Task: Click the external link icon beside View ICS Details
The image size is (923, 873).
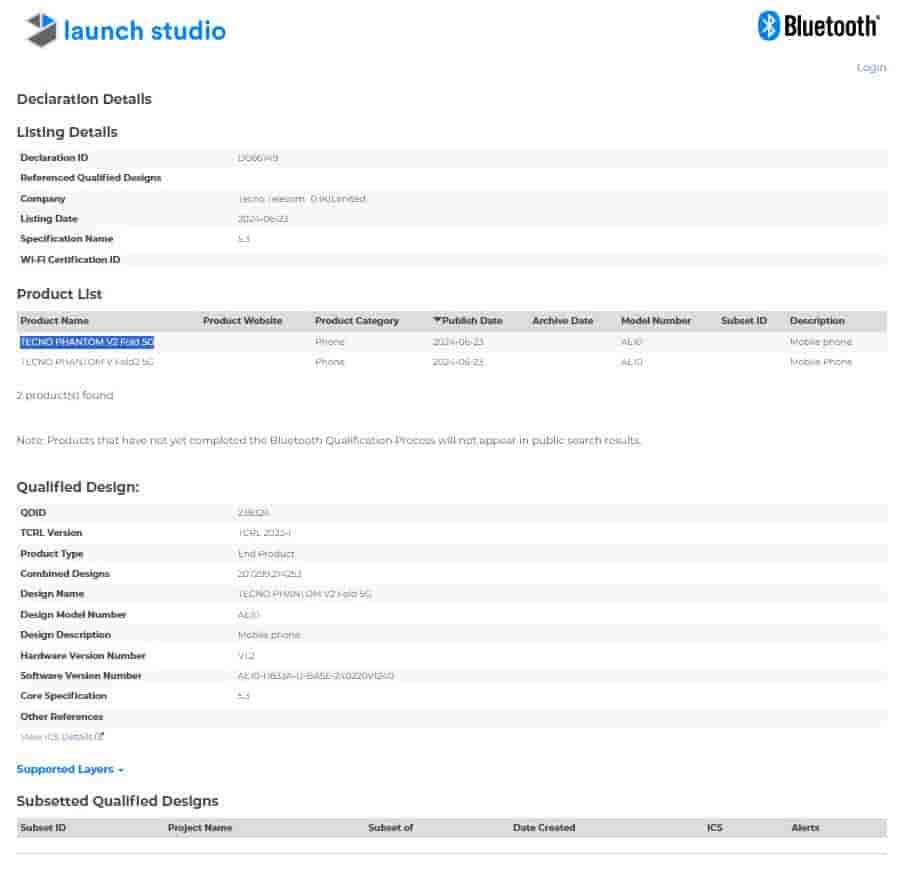Action: click(100, 737)
